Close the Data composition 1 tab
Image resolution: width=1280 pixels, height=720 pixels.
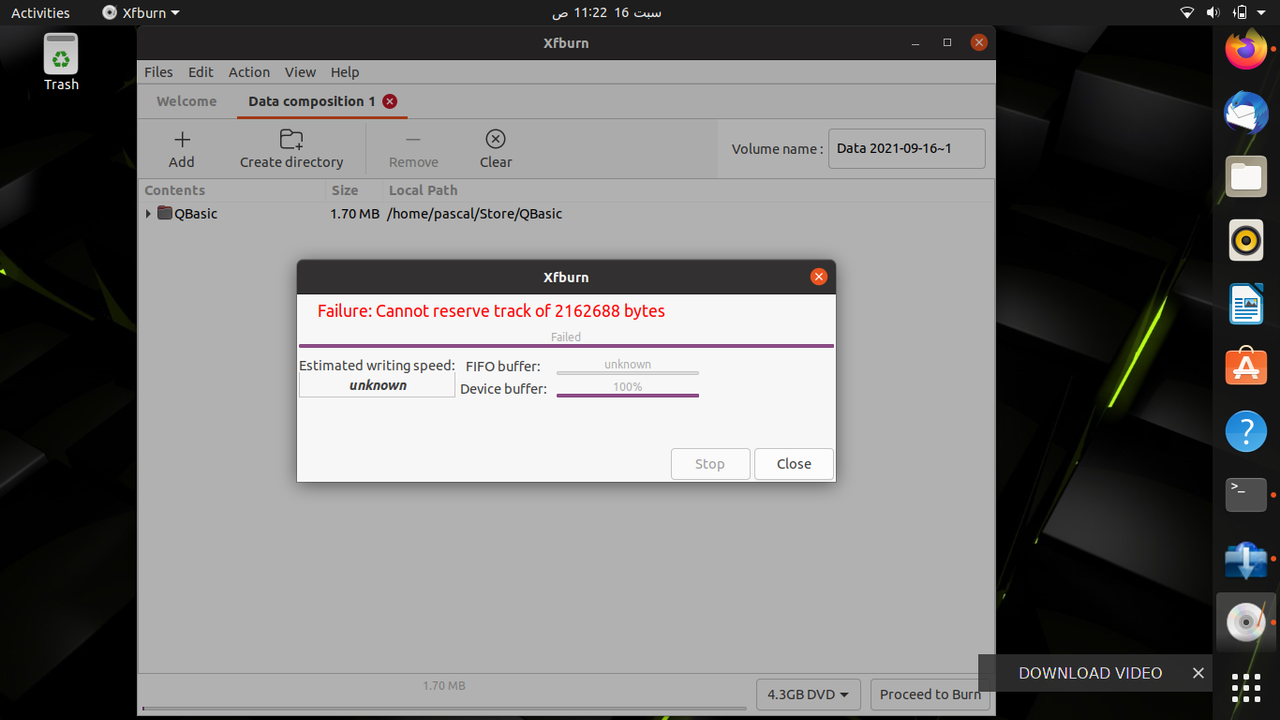pos(390,101)
